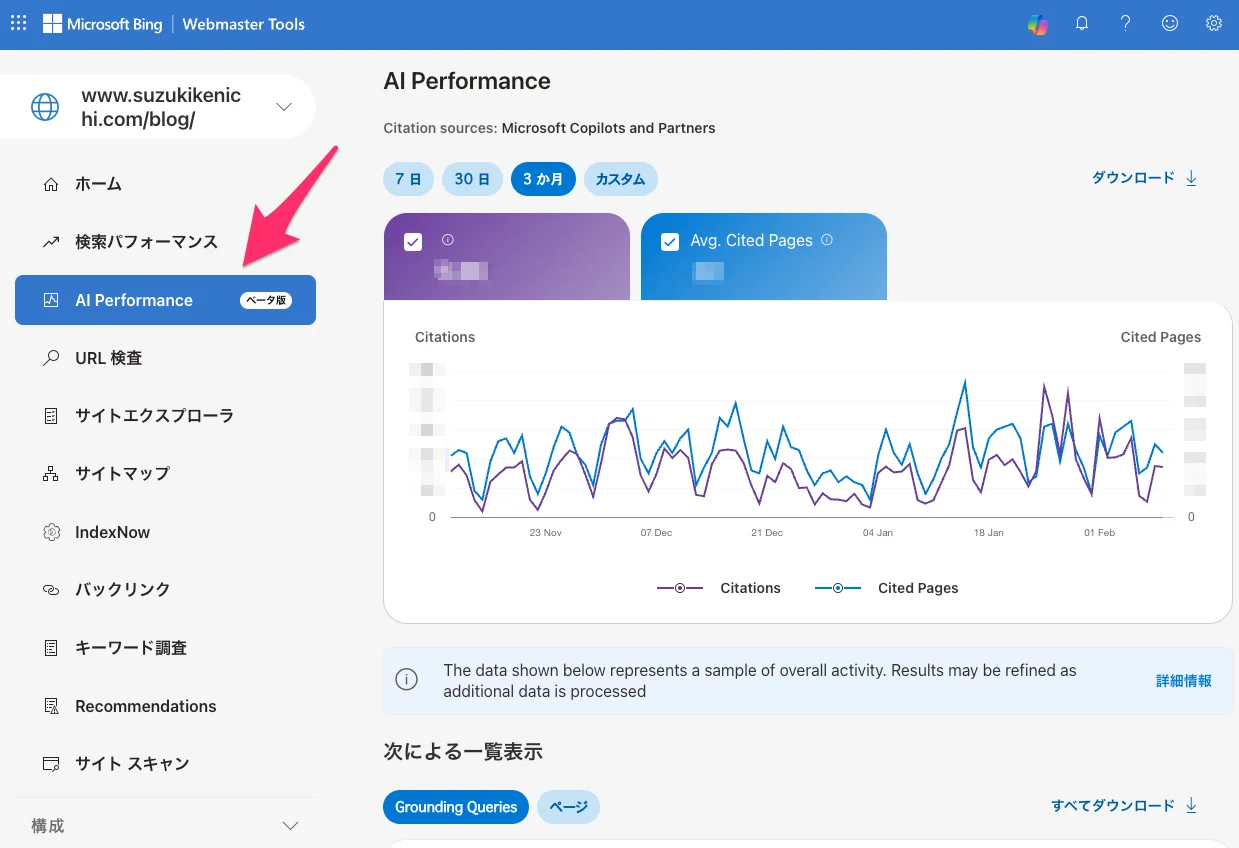Click the info icon next to Avg. Cited Pages
This screenshot has width=1239, height=848.
pos(826,240)
